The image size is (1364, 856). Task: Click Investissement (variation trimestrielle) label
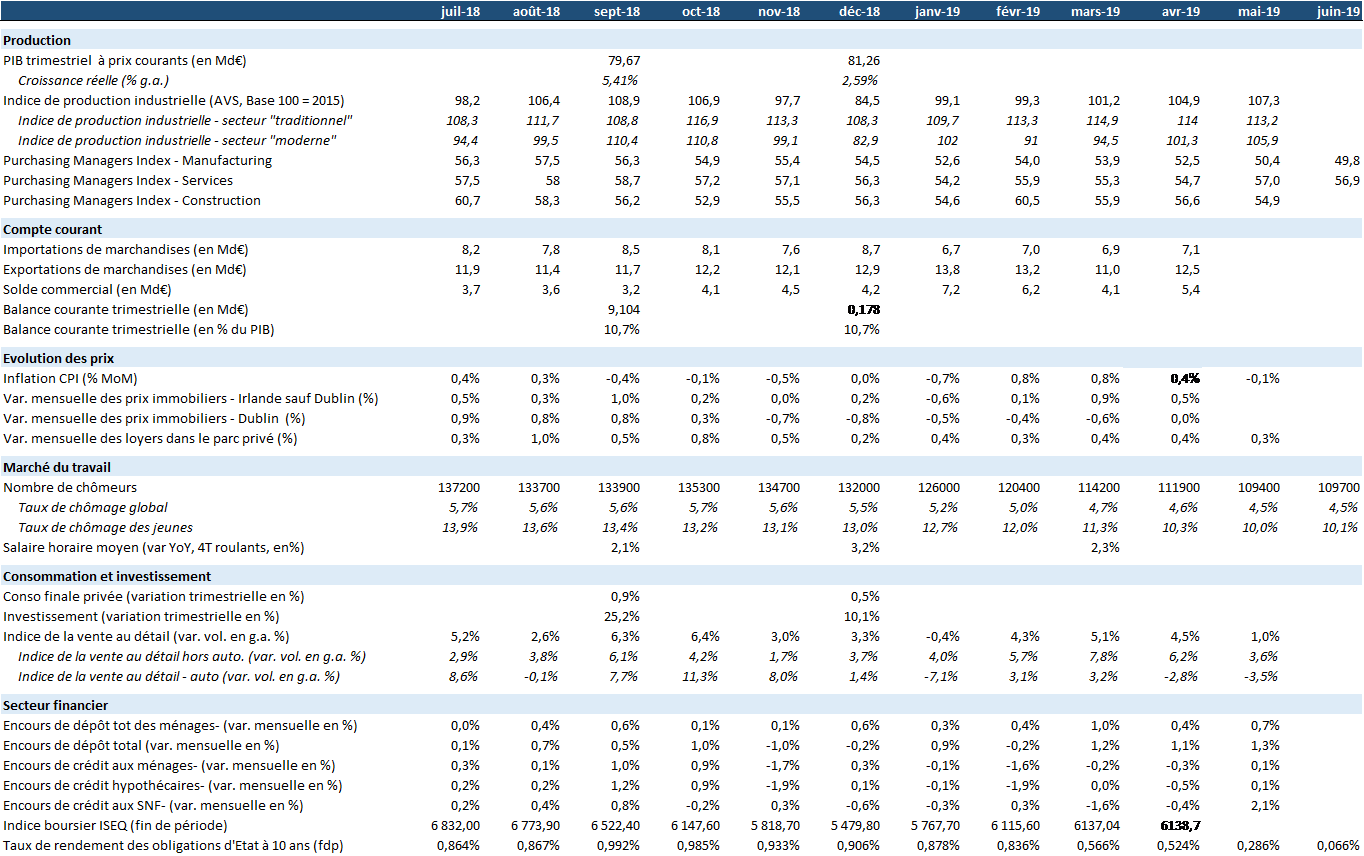(141, 616)
